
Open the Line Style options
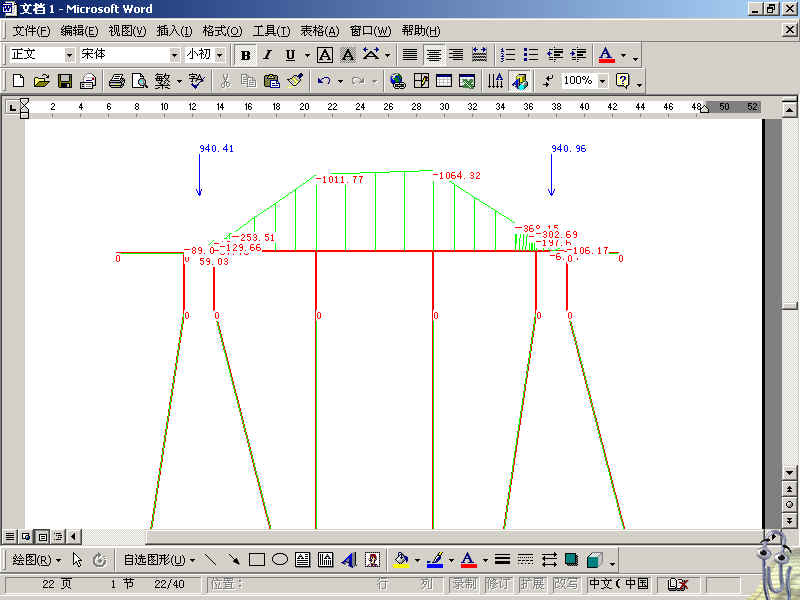(503, 560)
